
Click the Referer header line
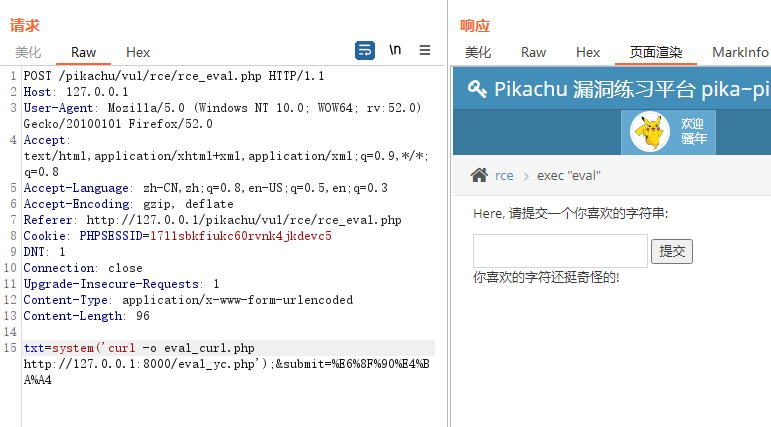point(212,220)
